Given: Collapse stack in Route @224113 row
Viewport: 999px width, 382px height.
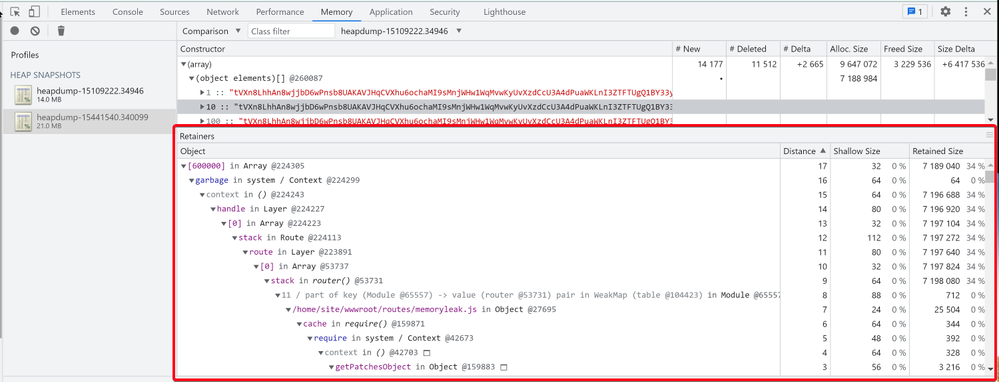Looking at the screenshot, I should tap(234, 237).
